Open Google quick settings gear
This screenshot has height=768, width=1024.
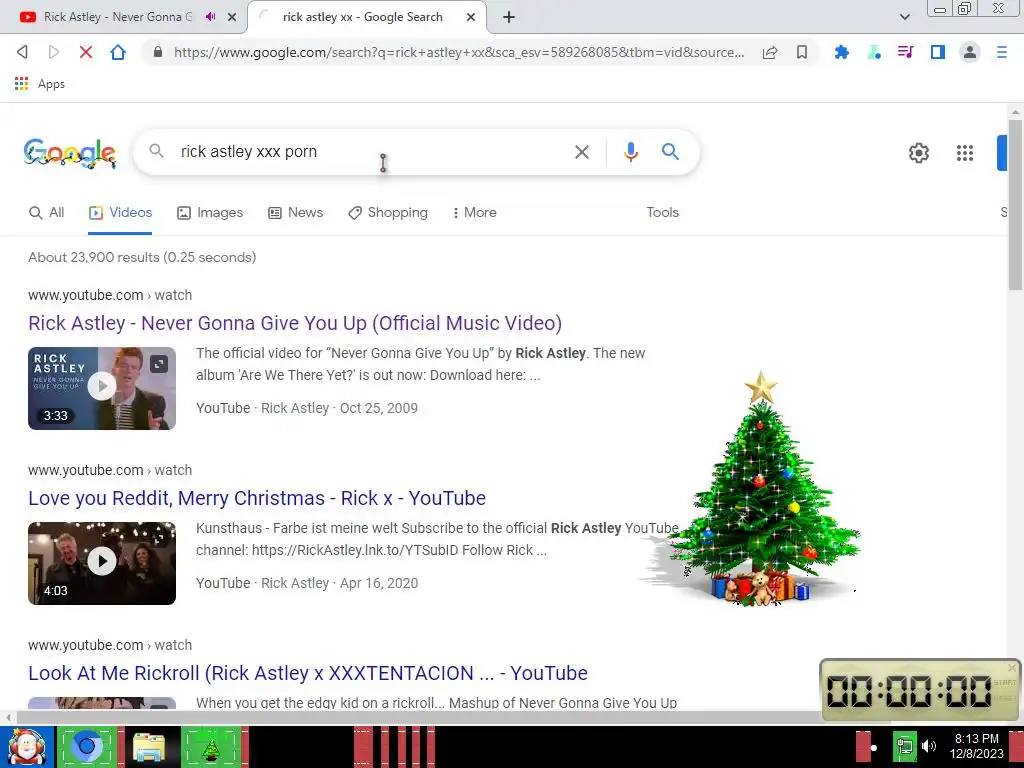click(x=918, y=153)
